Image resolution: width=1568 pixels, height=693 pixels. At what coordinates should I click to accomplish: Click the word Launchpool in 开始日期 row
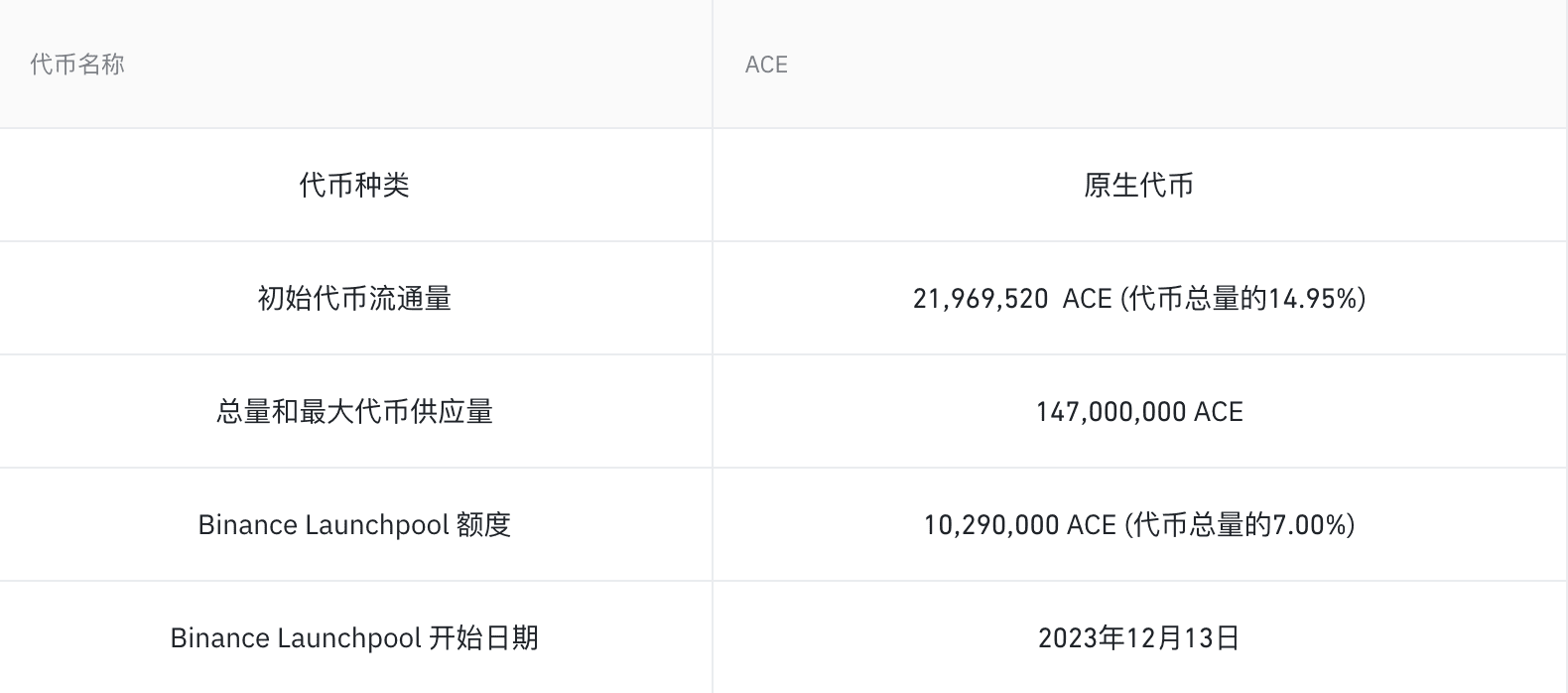[x=349, y=637]
